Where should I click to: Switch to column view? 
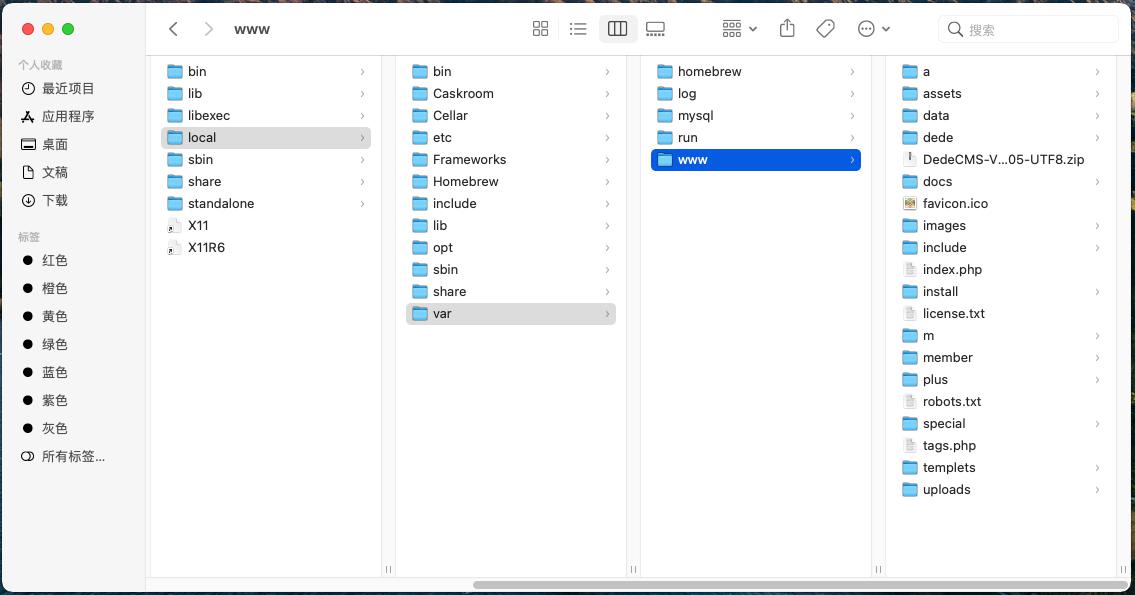pyautogui.click(x=617, y=29)
